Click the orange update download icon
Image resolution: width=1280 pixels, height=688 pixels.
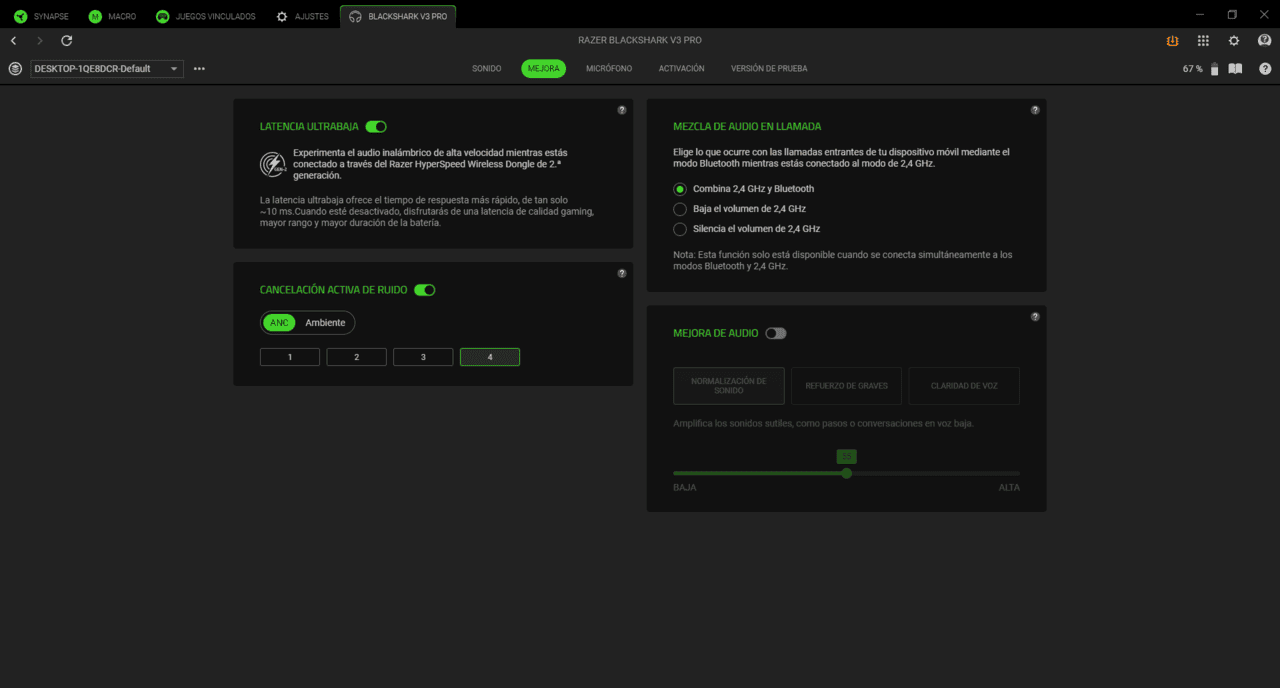pyautogui.click(x=1172, y=41)
